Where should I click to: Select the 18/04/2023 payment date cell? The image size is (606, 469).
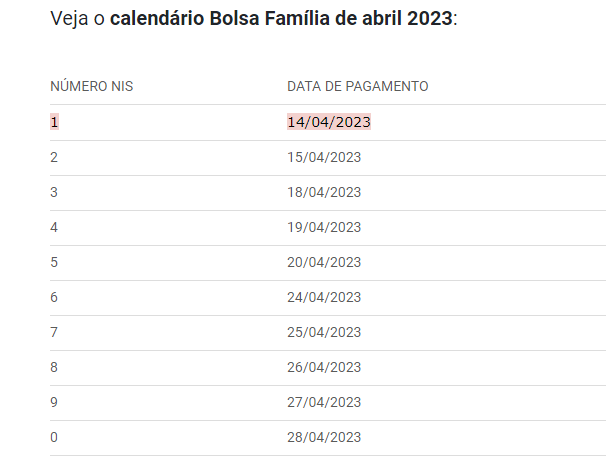(324, 192)
